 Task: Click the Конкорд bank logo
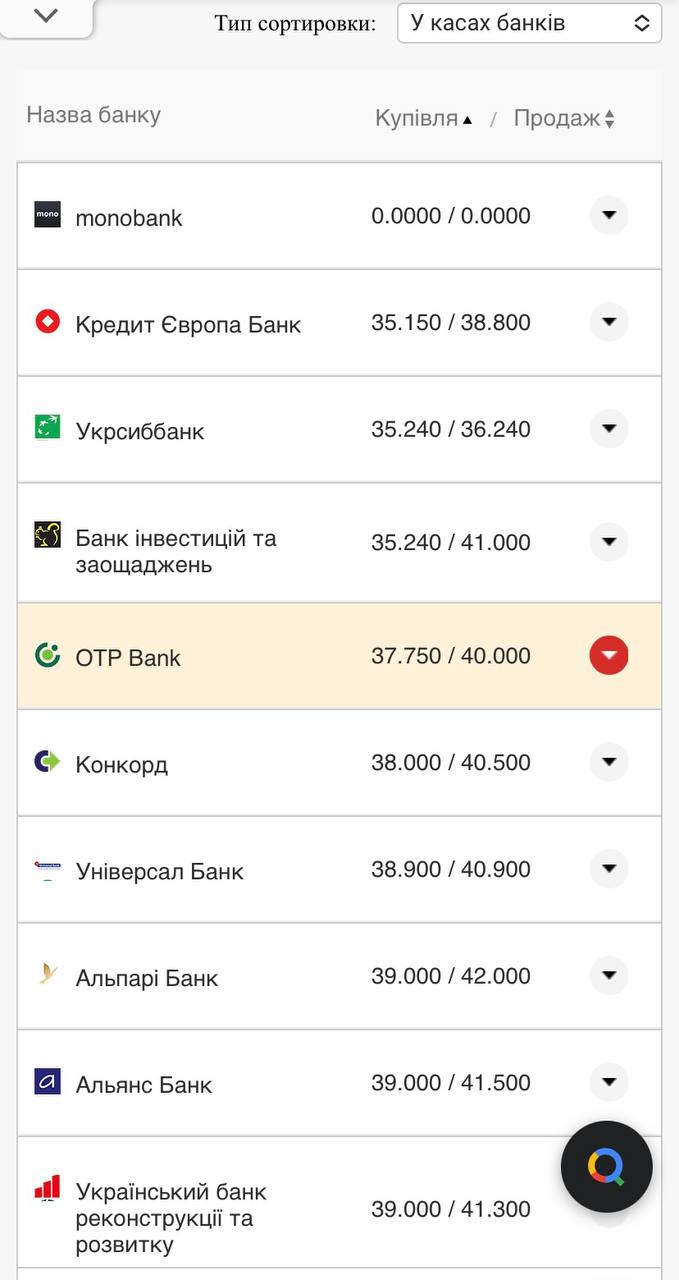[47, 762]
